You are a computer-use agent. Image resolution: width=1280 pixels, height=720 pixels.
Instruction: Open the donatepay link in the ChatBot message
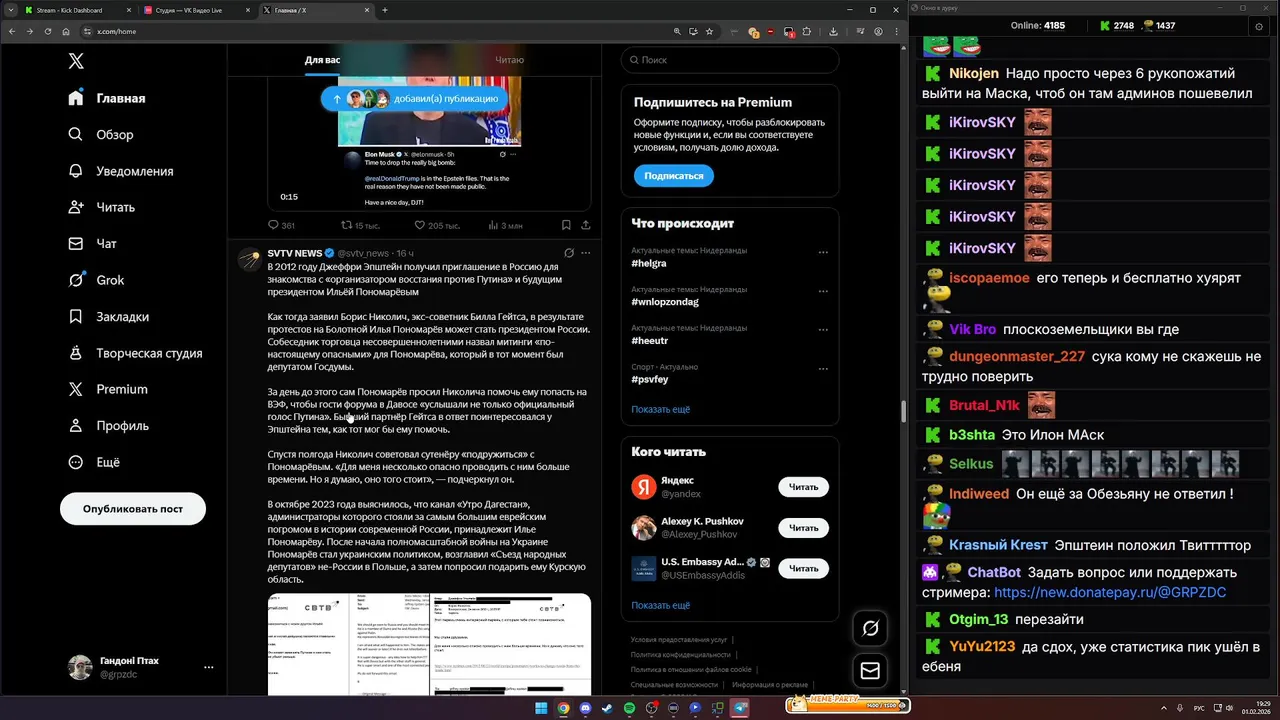click(1110, 592)
